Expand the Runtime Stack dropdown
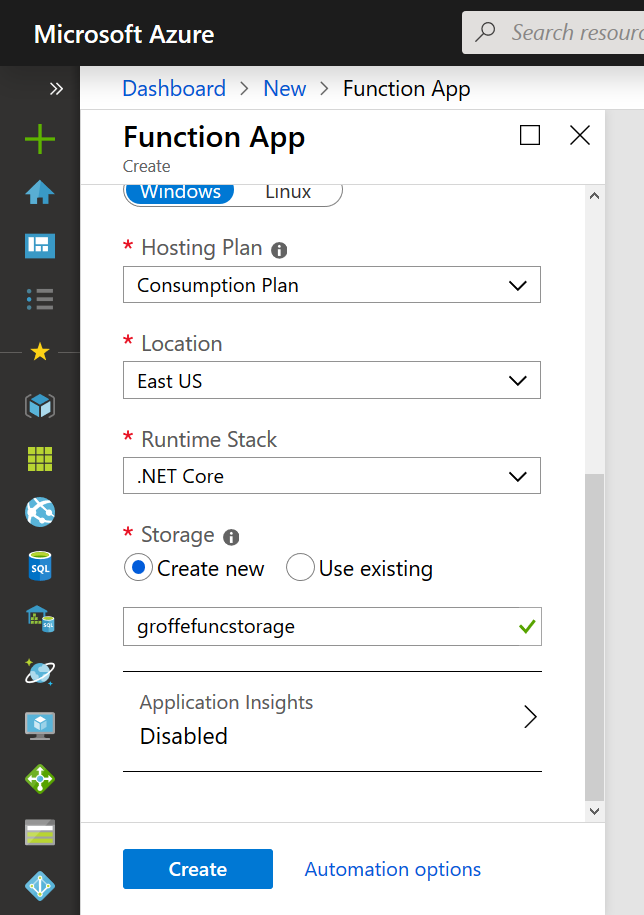 (332, 476)
